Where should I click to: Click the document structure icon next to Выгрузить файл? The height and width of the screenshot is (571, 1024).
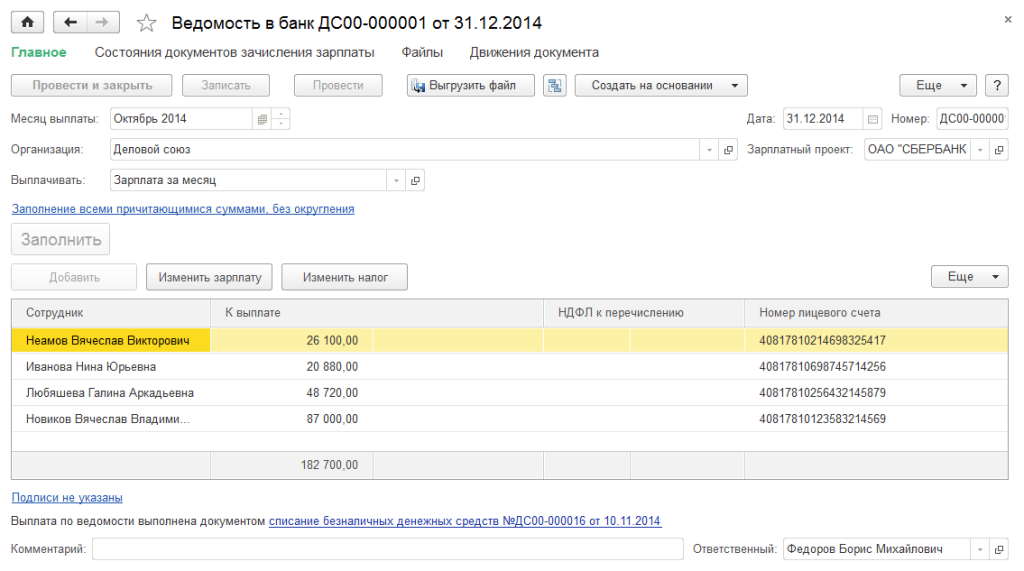(x=554, y=86)
